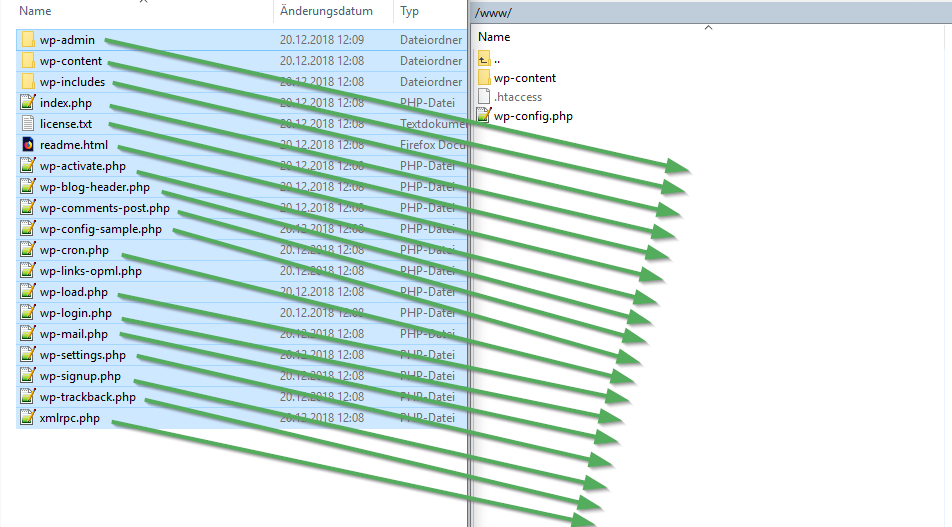Viewport: 952px width, 527px height.
Task: Click the .htaccess file icon
Action: [484, 97]
